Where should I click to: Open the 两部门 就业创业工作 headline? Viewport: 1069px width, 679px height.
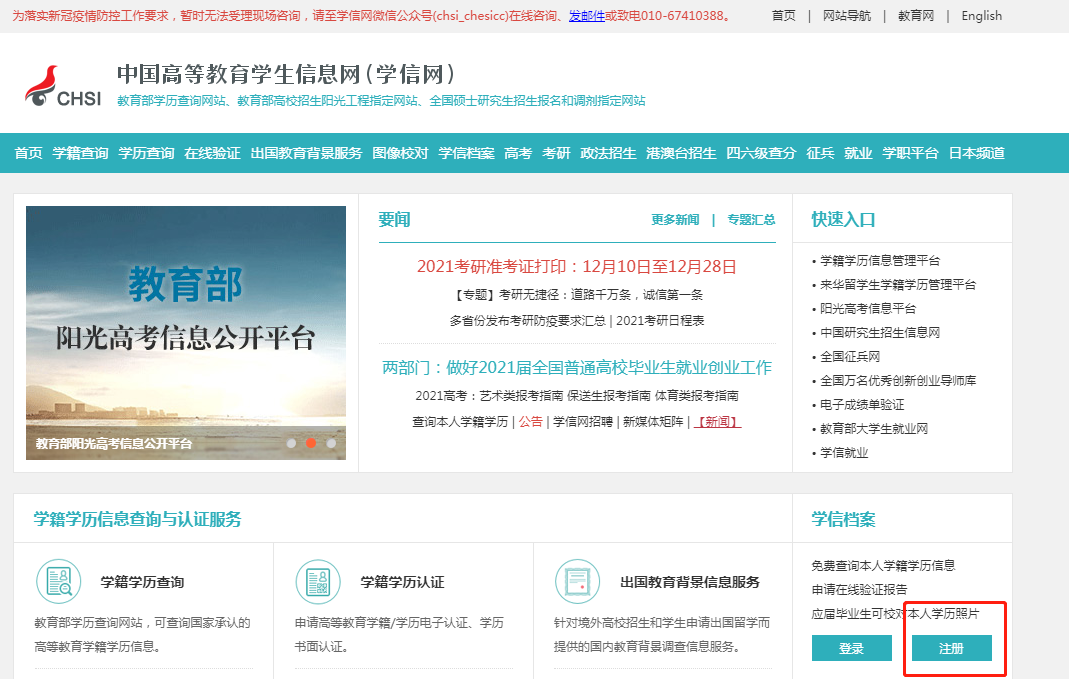[577, 368]
